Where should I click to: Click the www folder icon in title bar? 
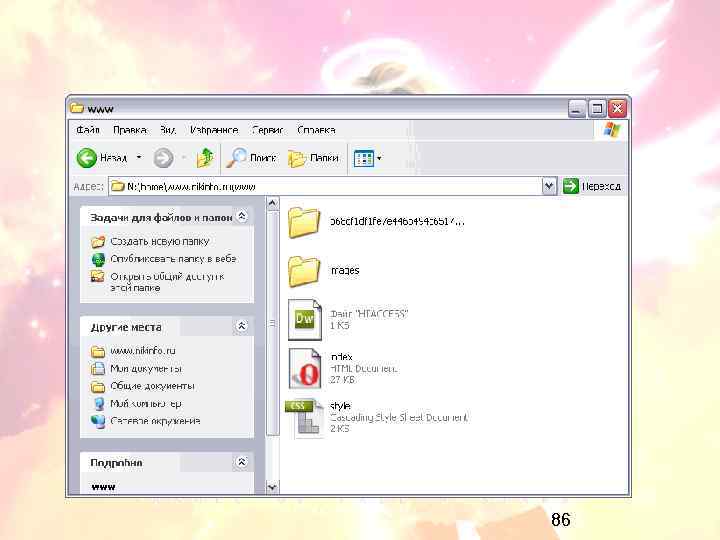click(x=77, y=108)
